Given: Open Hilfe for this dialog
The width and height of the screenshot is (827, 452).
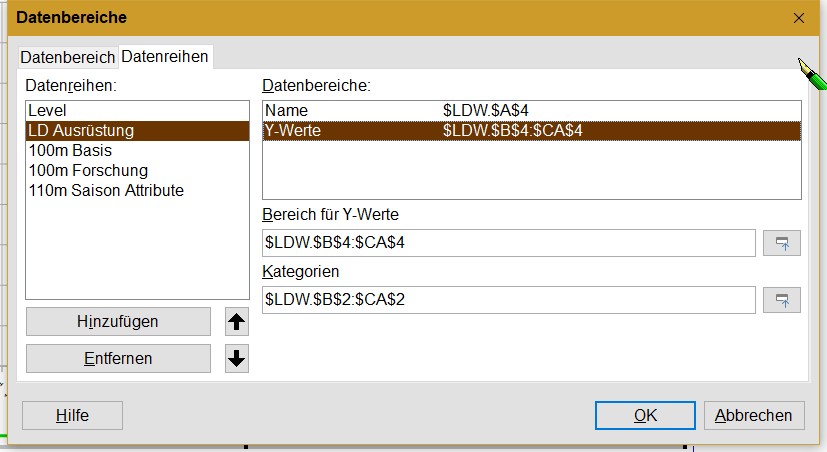Looking at the screenshot, I should 72,416.
